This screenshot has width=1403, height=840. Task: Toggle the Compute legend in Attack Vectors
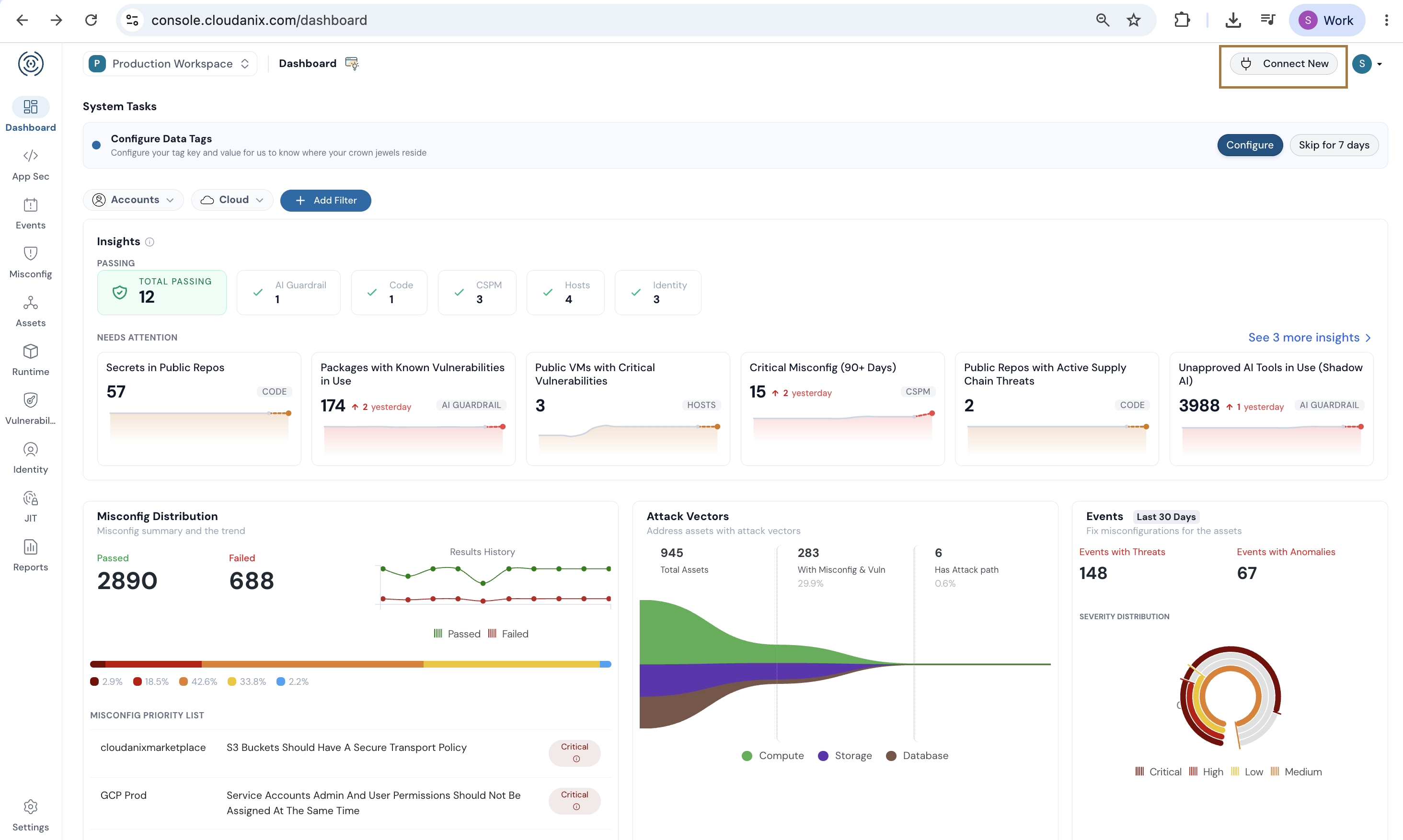[772, 756]
